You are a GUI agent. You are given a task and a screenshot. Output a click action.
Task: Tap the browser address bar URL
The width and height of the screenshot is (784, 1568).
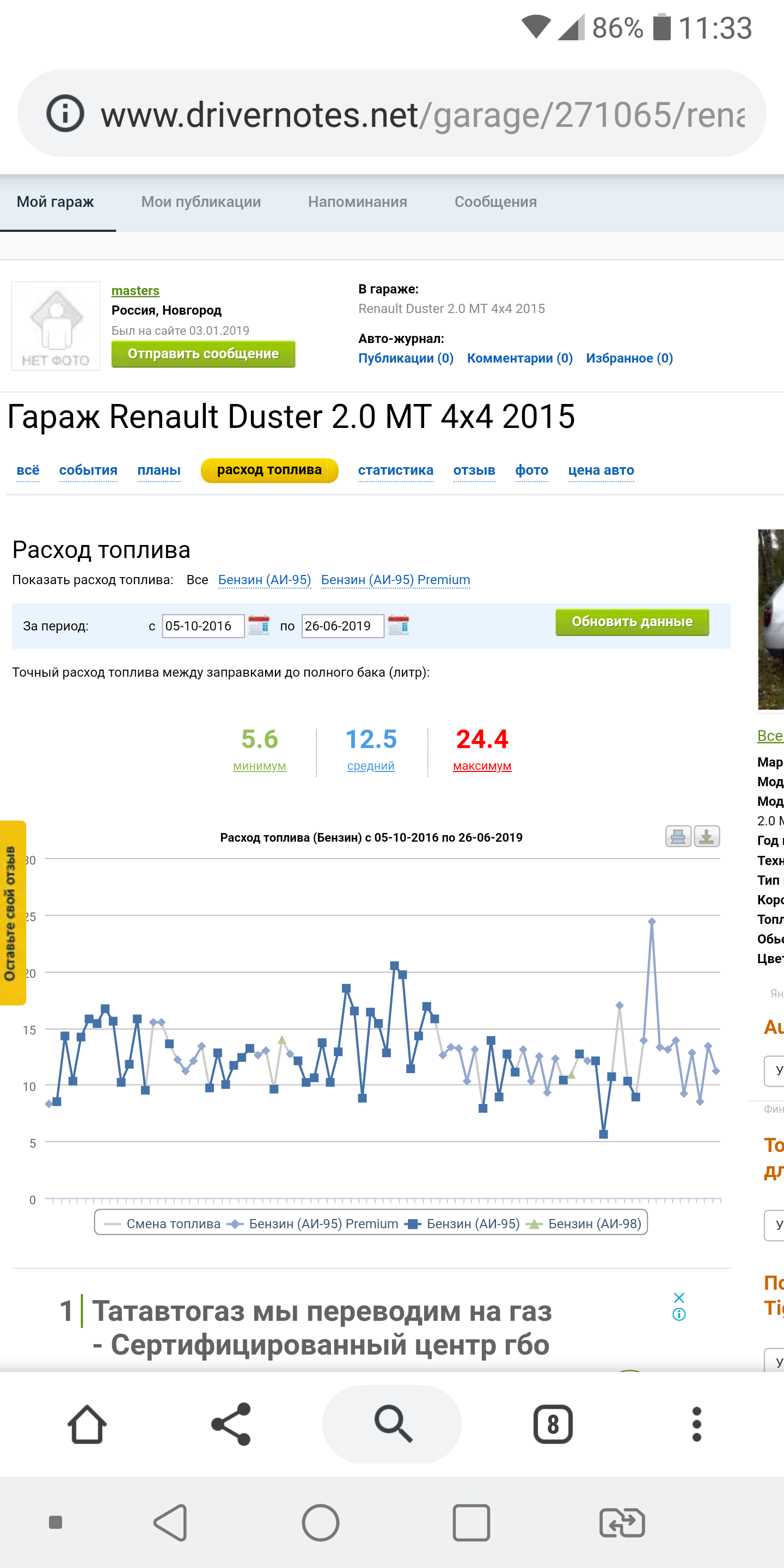pos(422,114)
